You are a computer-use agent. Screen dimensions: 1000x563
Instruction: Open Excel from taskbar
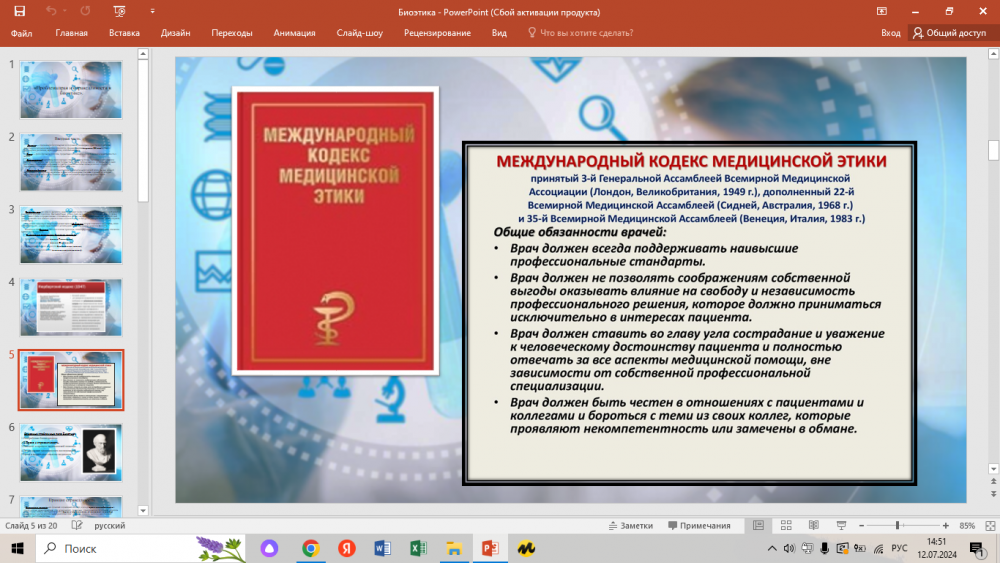click(418, 548)
